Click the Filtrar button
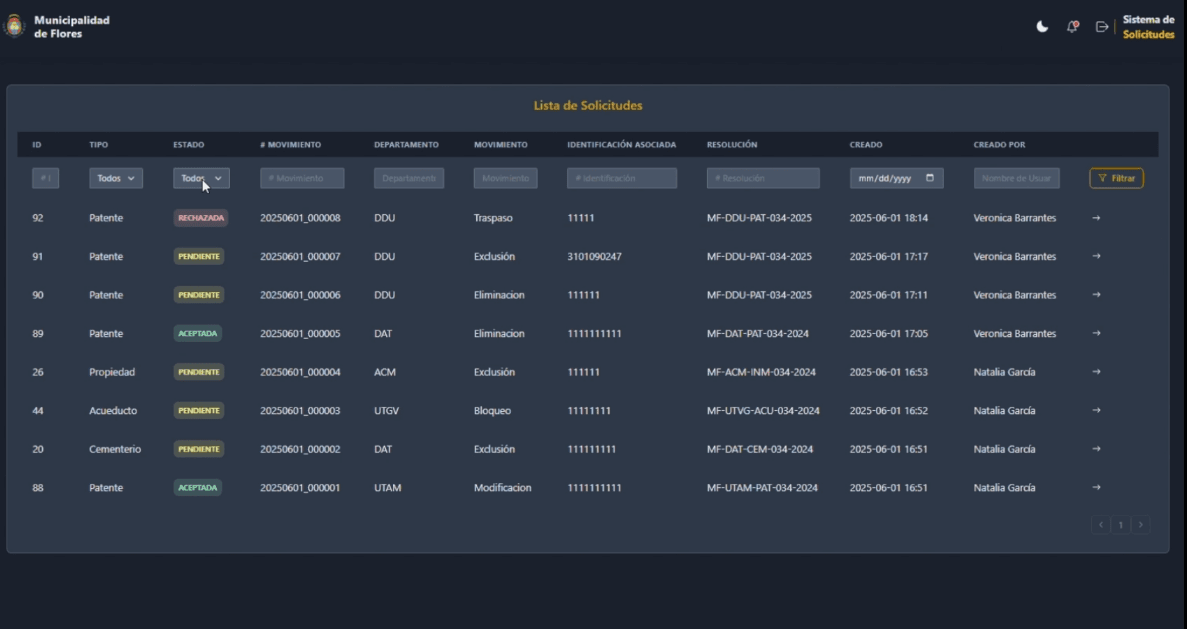This screenshot has width=1187, height=629. click(x=1117, y=178)
